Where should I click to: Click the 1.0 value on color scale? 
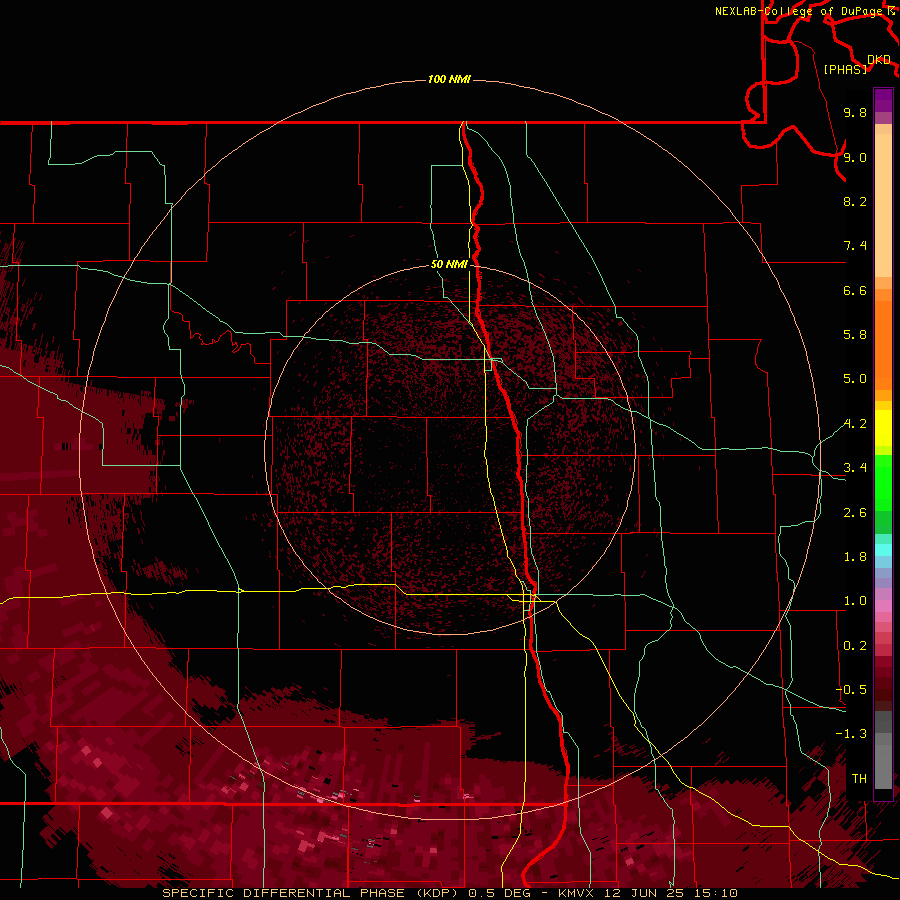pyautogui.click(x=855, y=601)
